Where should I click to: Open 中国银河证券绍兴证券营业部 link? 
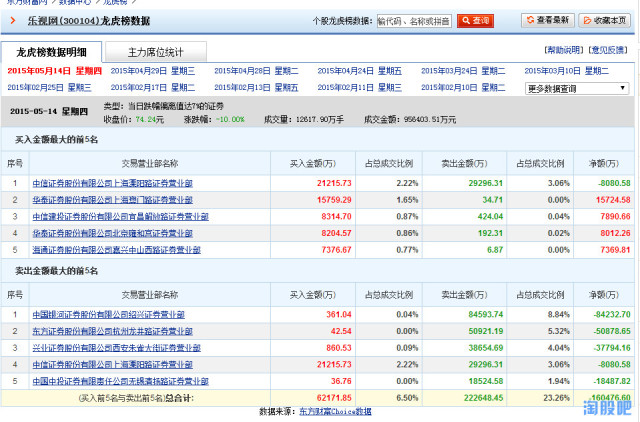pos(108,315)
